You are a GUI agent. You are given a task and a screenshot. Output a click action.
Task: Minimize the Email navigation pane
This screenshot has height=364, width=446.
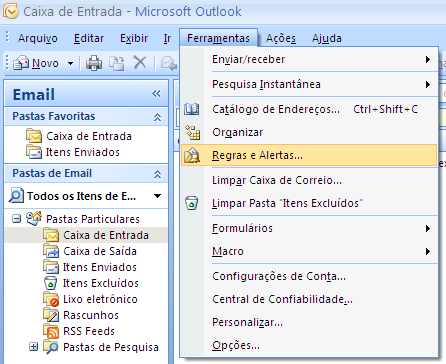pyautogui.click(x=156, y=94)
